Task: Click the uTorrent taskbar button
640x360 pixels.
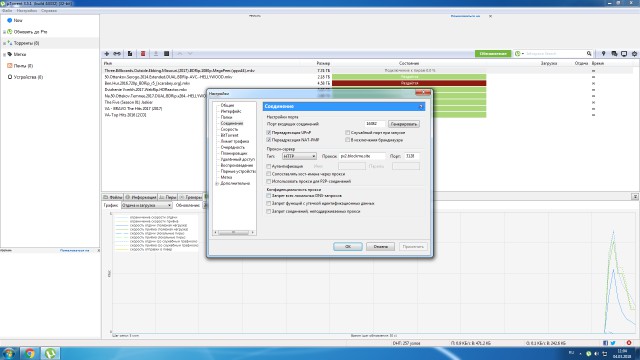Action: (x=50, y=353)
